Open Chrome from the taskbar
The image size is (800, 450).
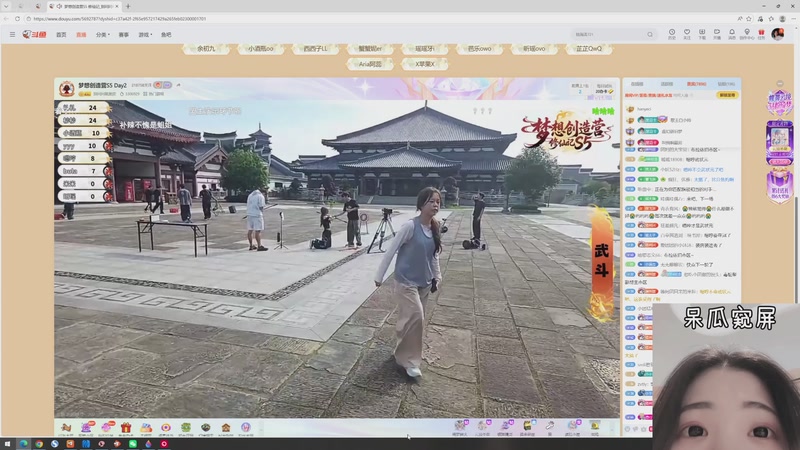(x=39, y=444)
